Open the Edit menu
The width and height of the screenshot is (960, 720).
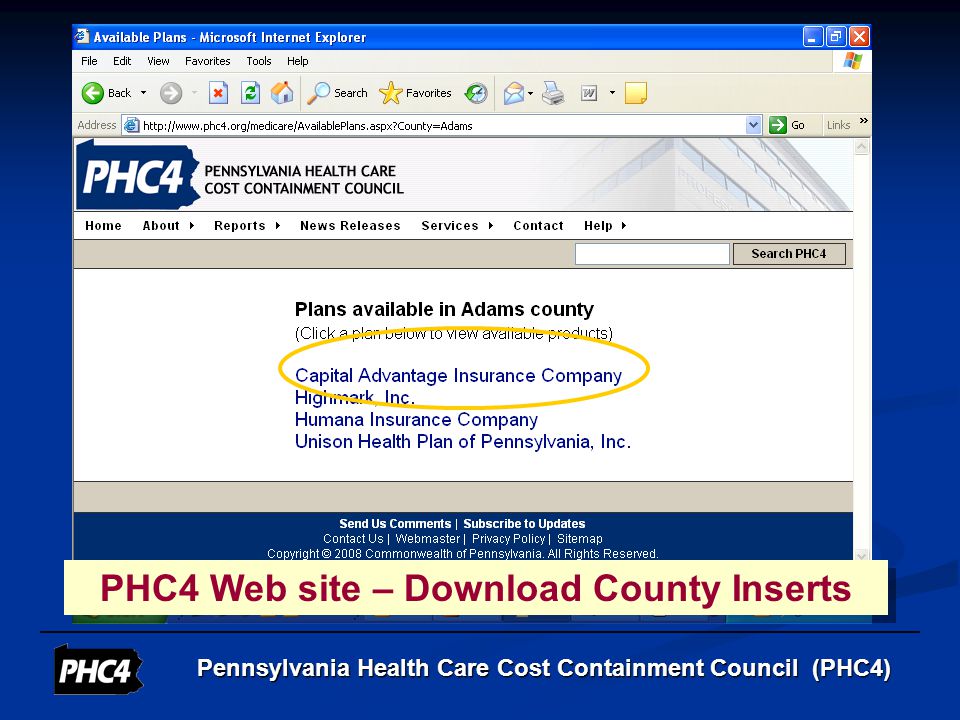[122, 61]
